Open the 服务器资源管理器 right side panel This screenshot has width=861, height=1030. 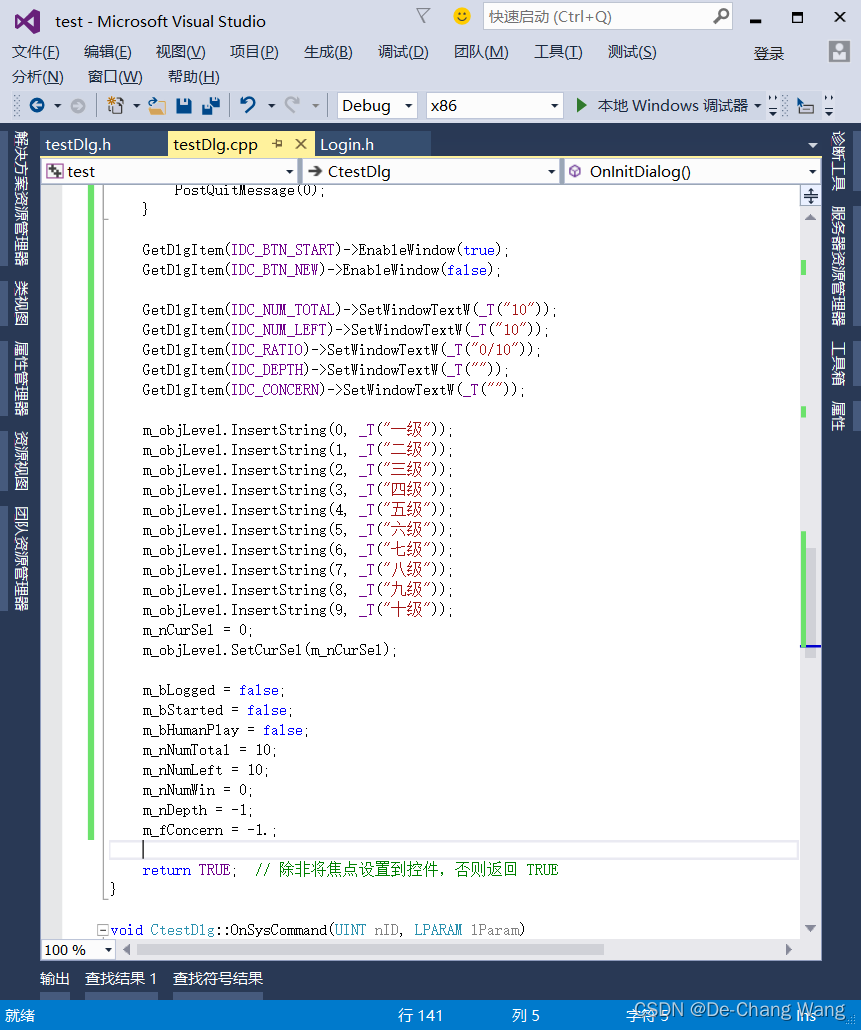coord(838,266)
